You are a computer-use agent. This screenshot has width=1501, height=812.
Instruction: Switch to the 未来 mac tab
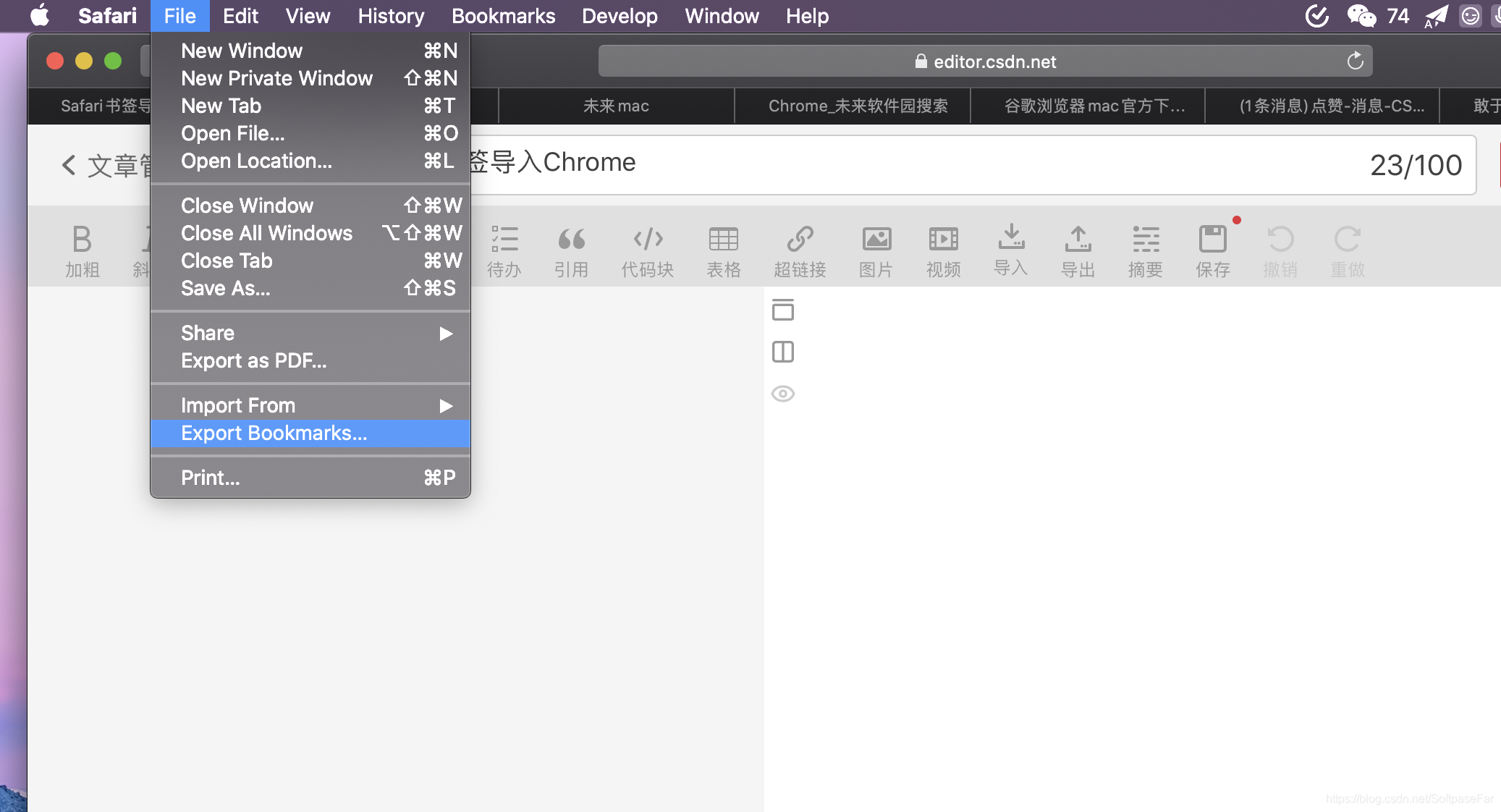click(x=616, y=106)
